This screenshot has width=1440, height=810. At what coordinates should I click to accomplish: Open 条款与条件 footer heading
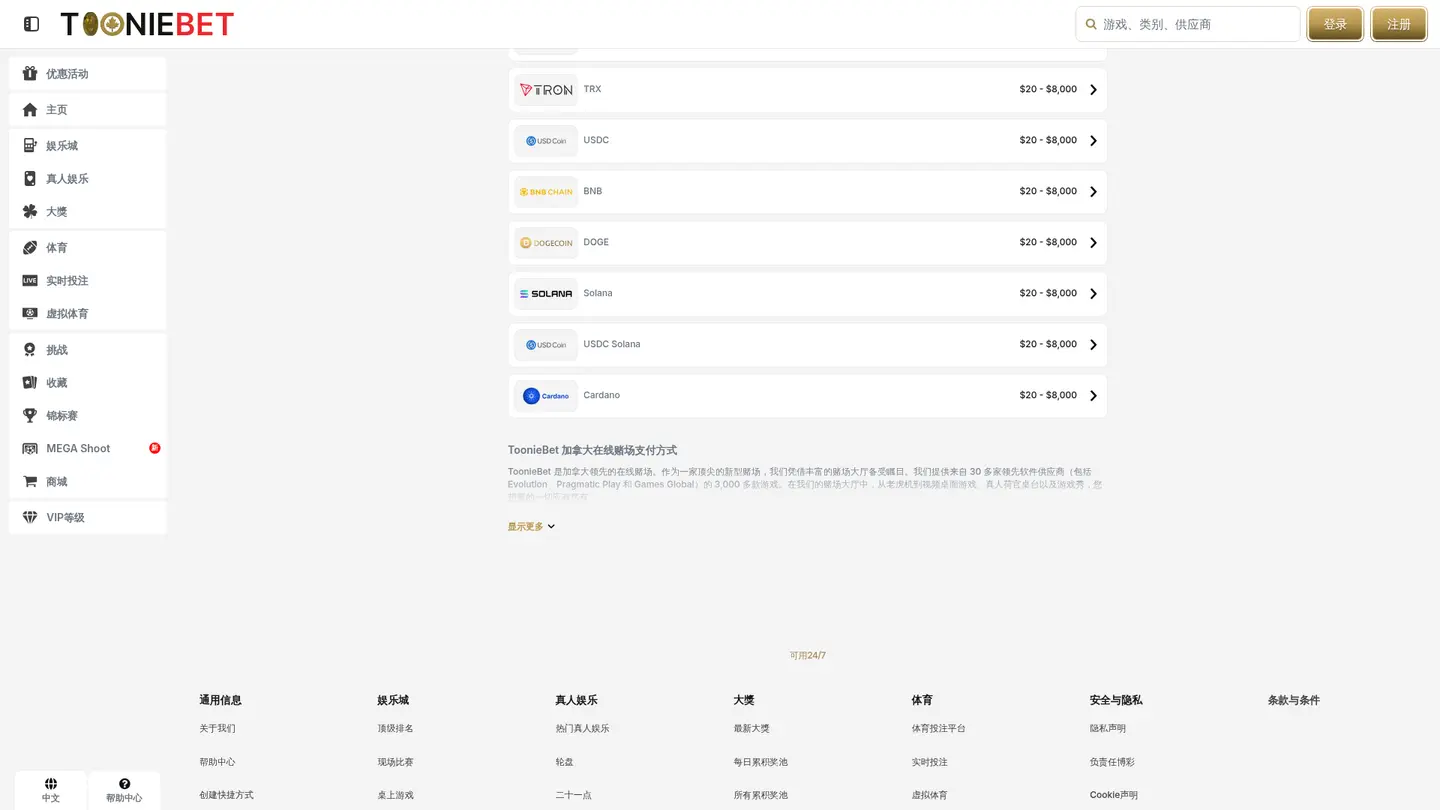tap(1294, 700)
